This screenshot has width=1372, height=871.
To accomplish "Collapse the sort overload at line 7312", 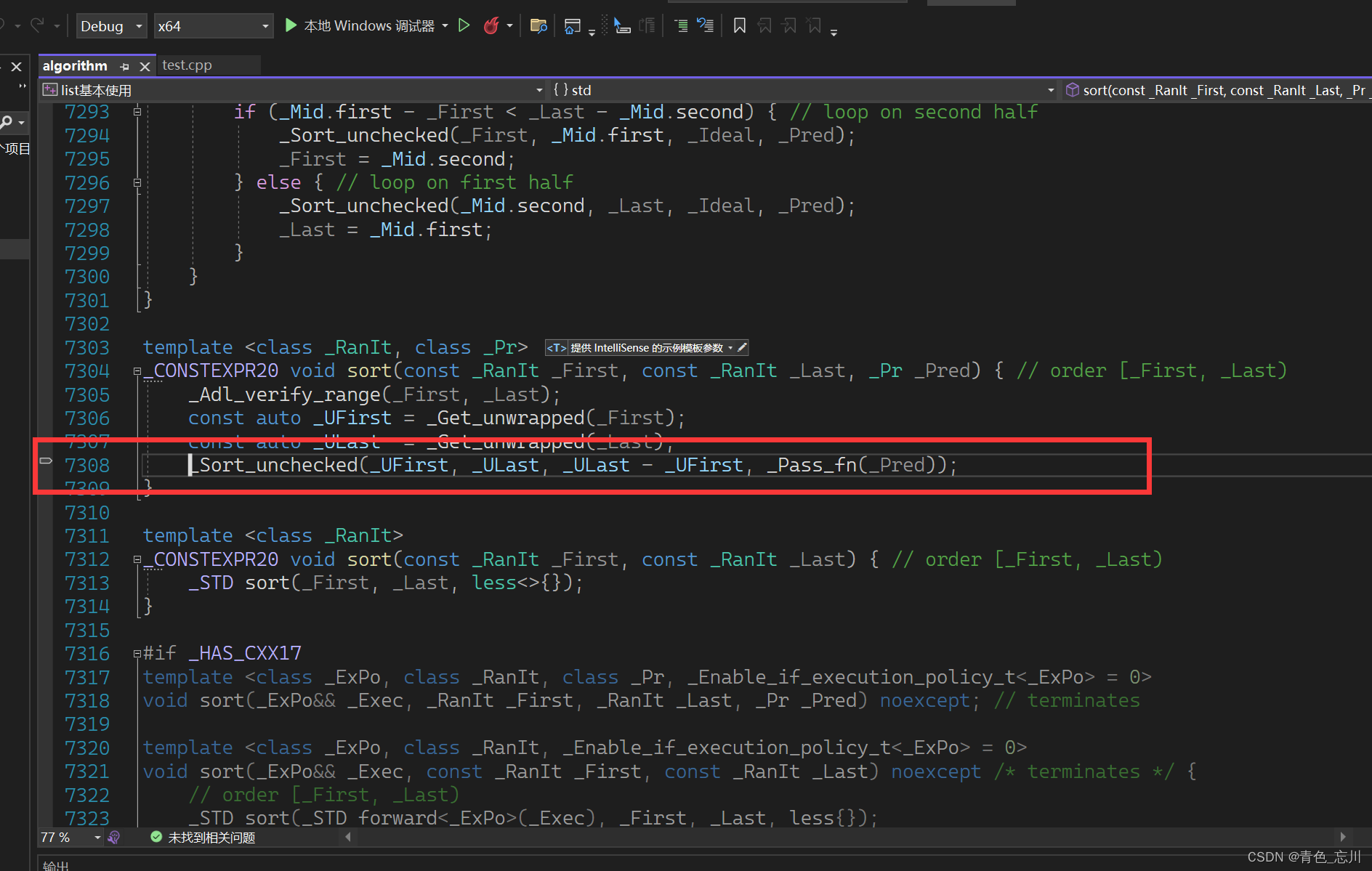I will [137, 560].
